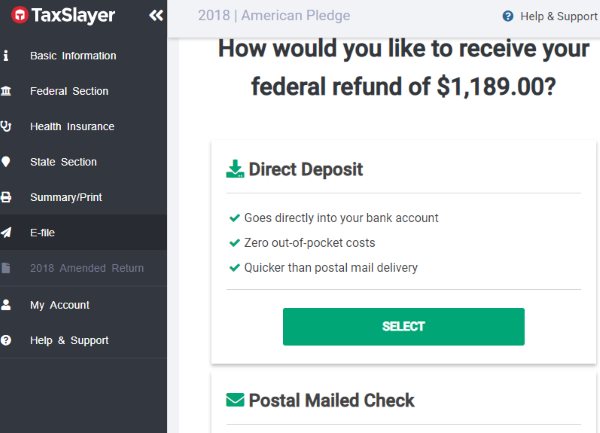This screenshot has height=433, width=600.
Task: Open Basic Information section
Action: coord(73,56)
